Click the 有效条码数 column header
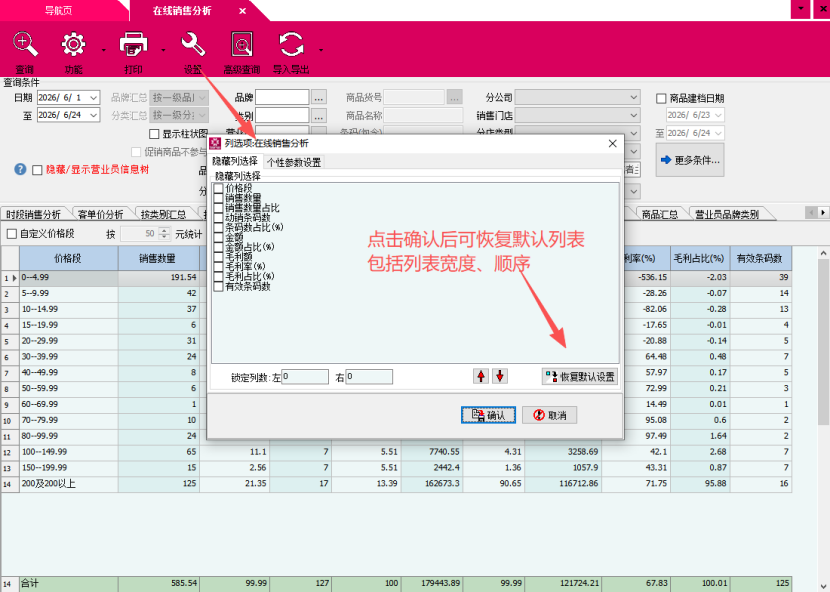 760,258
